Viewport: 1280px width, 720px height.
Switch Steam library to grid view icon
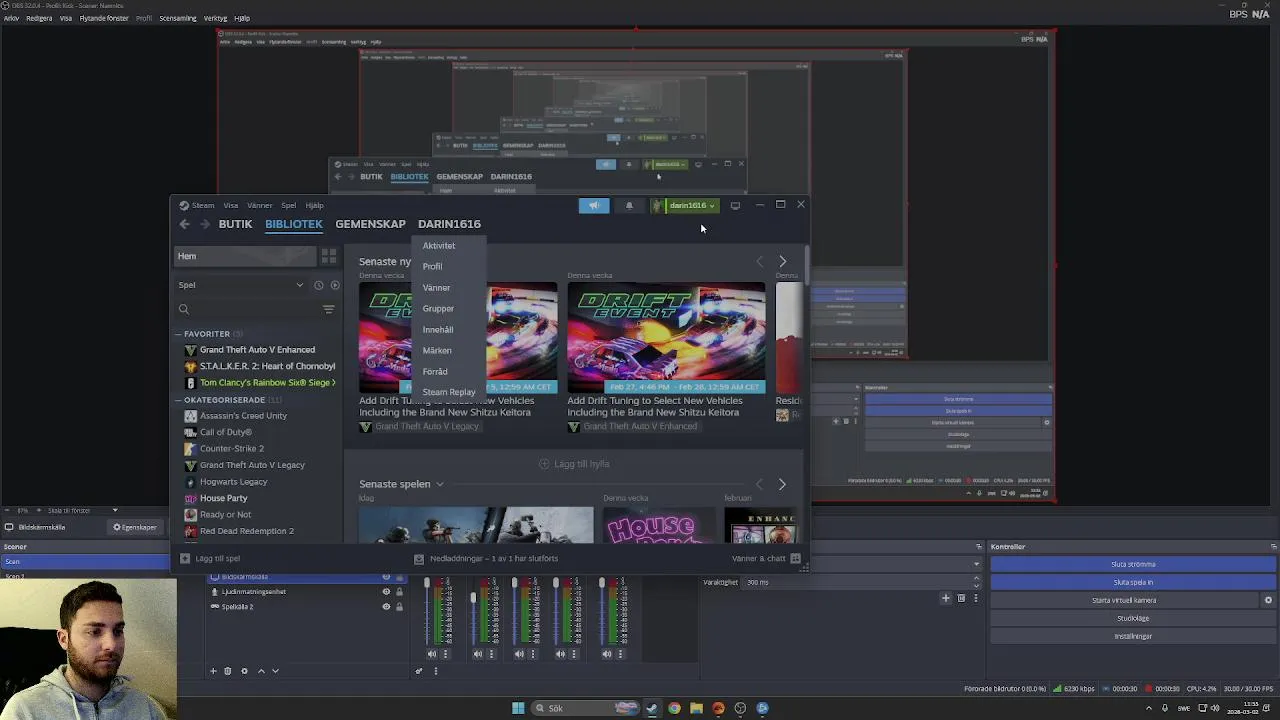pyautogui.click(x=328, y=256)
